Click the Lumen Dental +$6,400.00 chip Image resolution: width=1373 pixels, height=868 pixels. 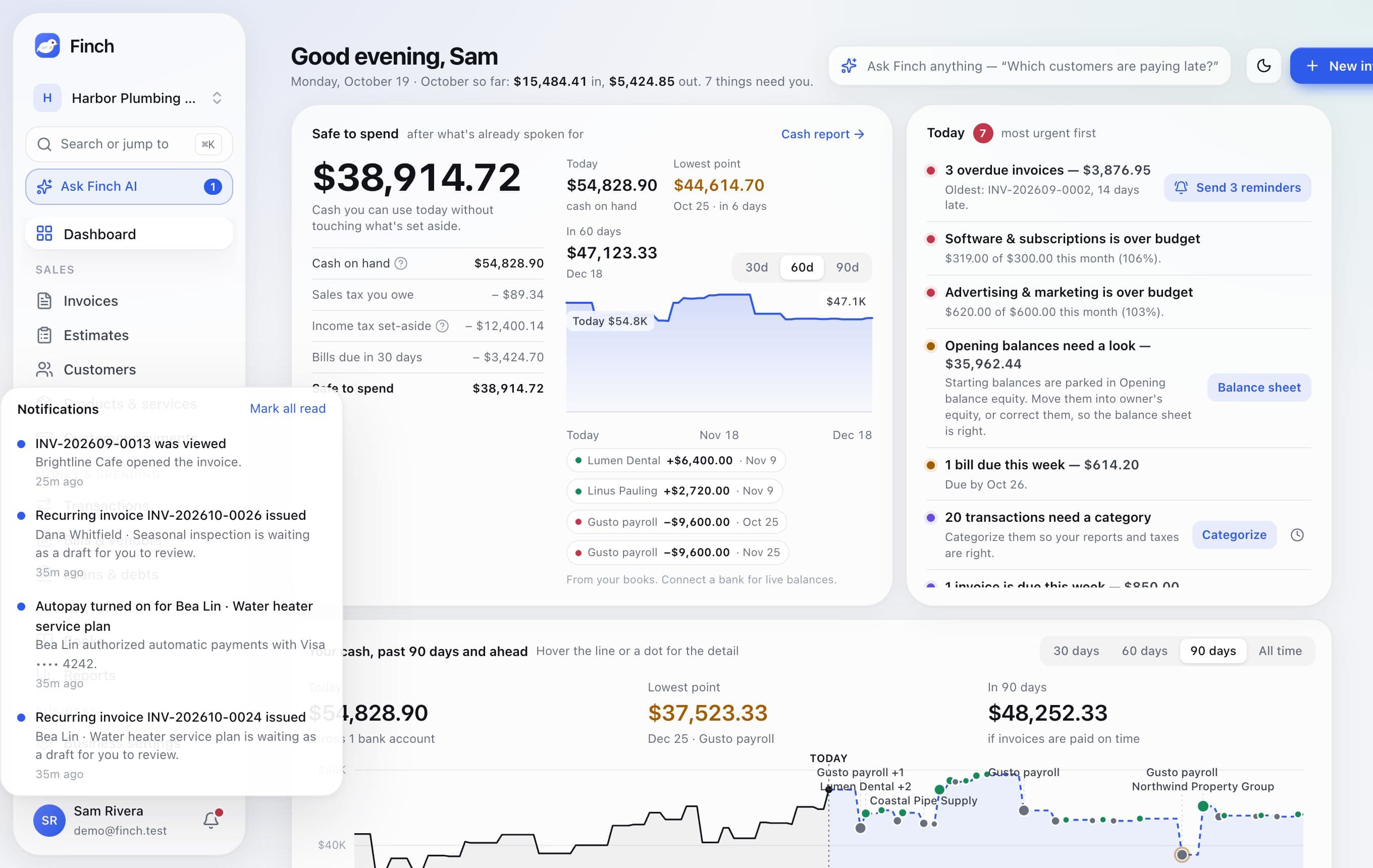tap(676, 461)
